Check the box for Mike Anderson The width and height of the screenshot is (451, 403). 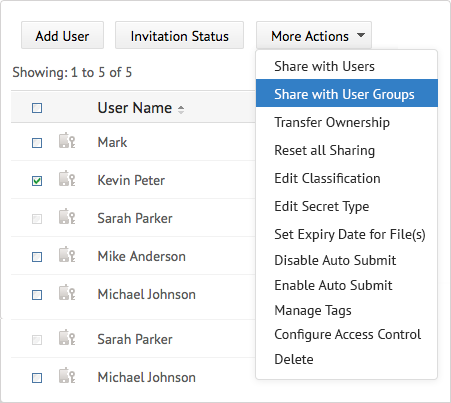pos(37,257)
